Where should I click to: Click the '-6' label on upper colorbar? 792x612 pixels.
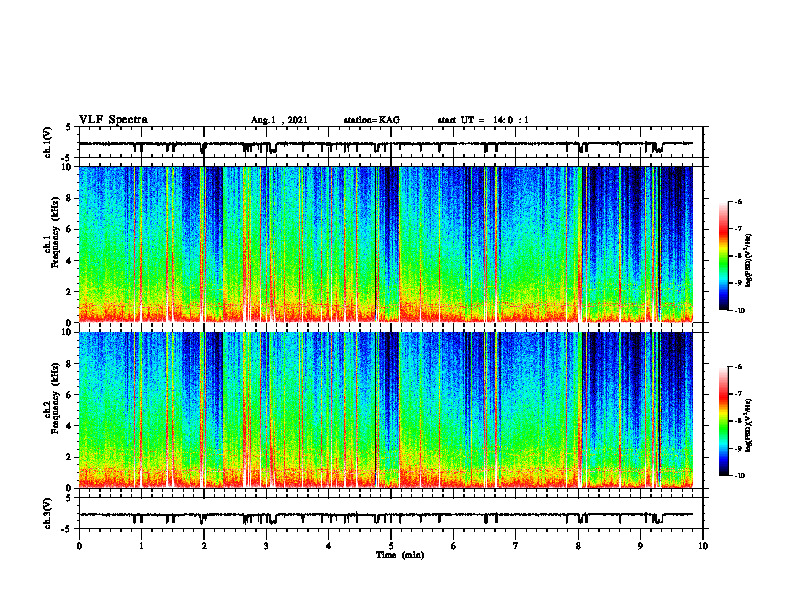point(738,201)
